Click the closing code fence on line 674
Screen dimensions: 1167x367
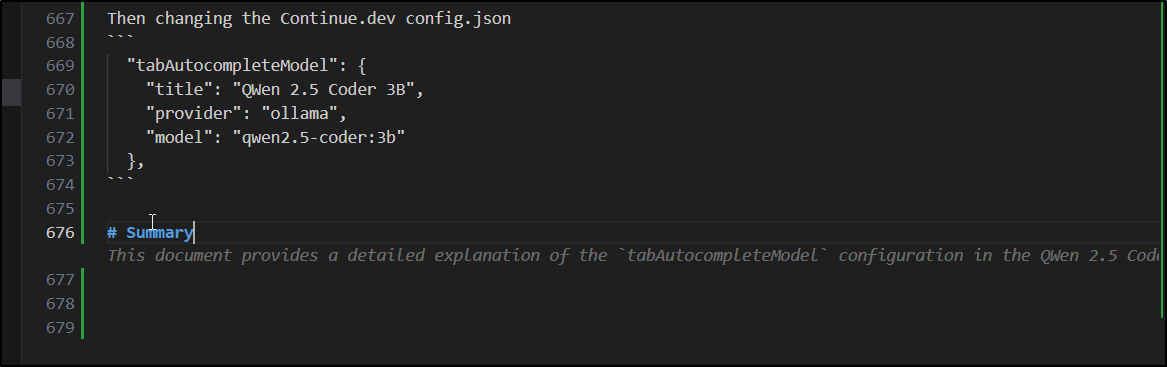[121, 181]
